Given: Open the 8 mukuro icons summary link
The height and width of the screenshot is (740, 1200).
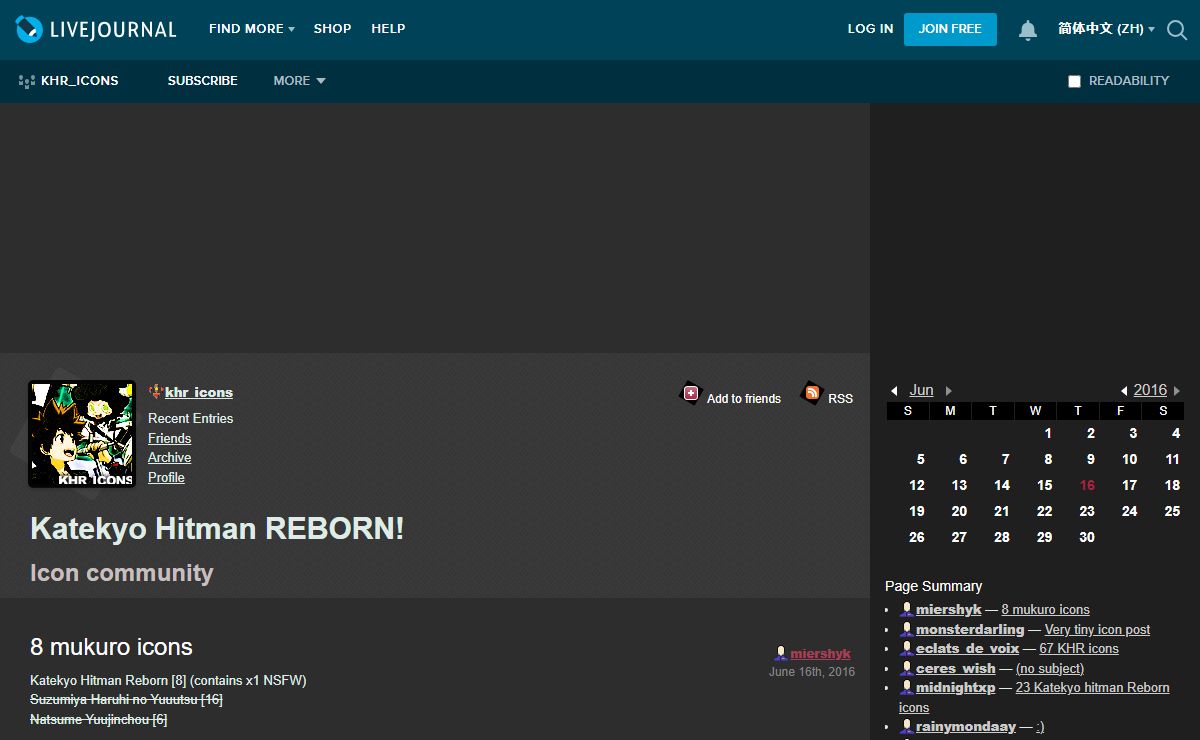Looking at the screenshot, I should point(1045,609).
